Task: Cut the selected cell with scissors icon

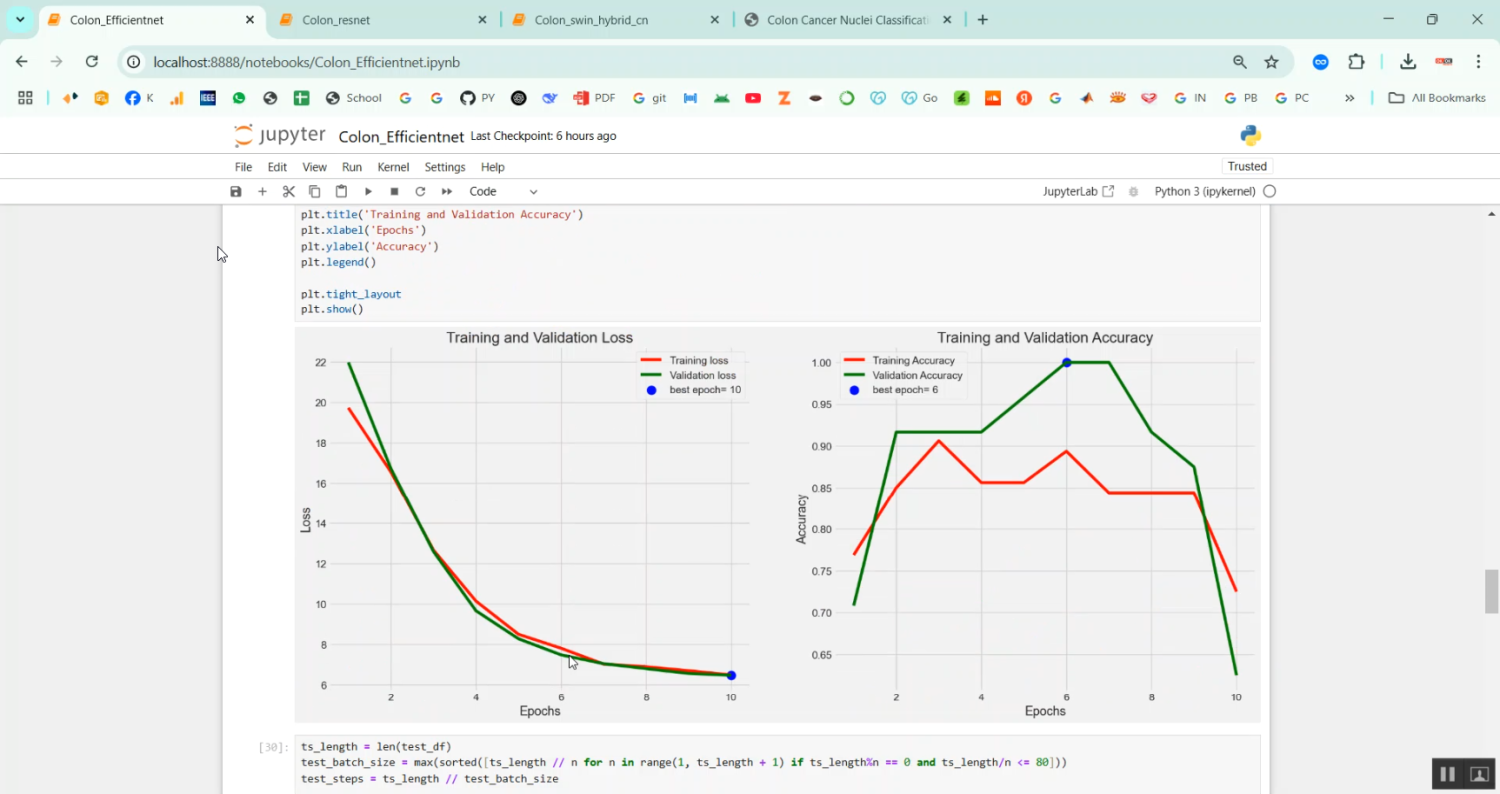Action: tap(288, 191)
